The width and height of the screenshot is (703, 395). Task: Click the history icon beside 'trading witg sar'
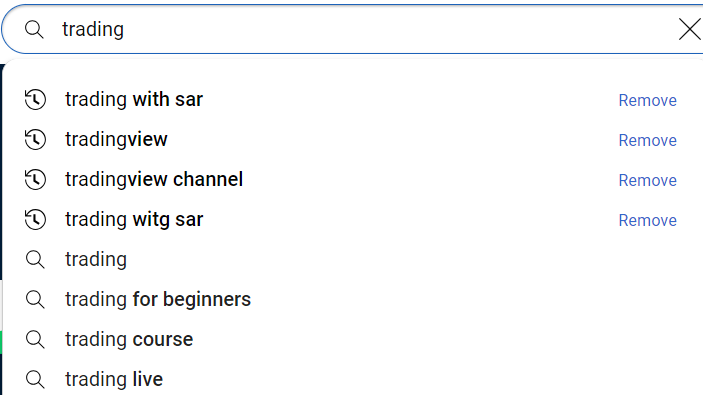(35, 219)
